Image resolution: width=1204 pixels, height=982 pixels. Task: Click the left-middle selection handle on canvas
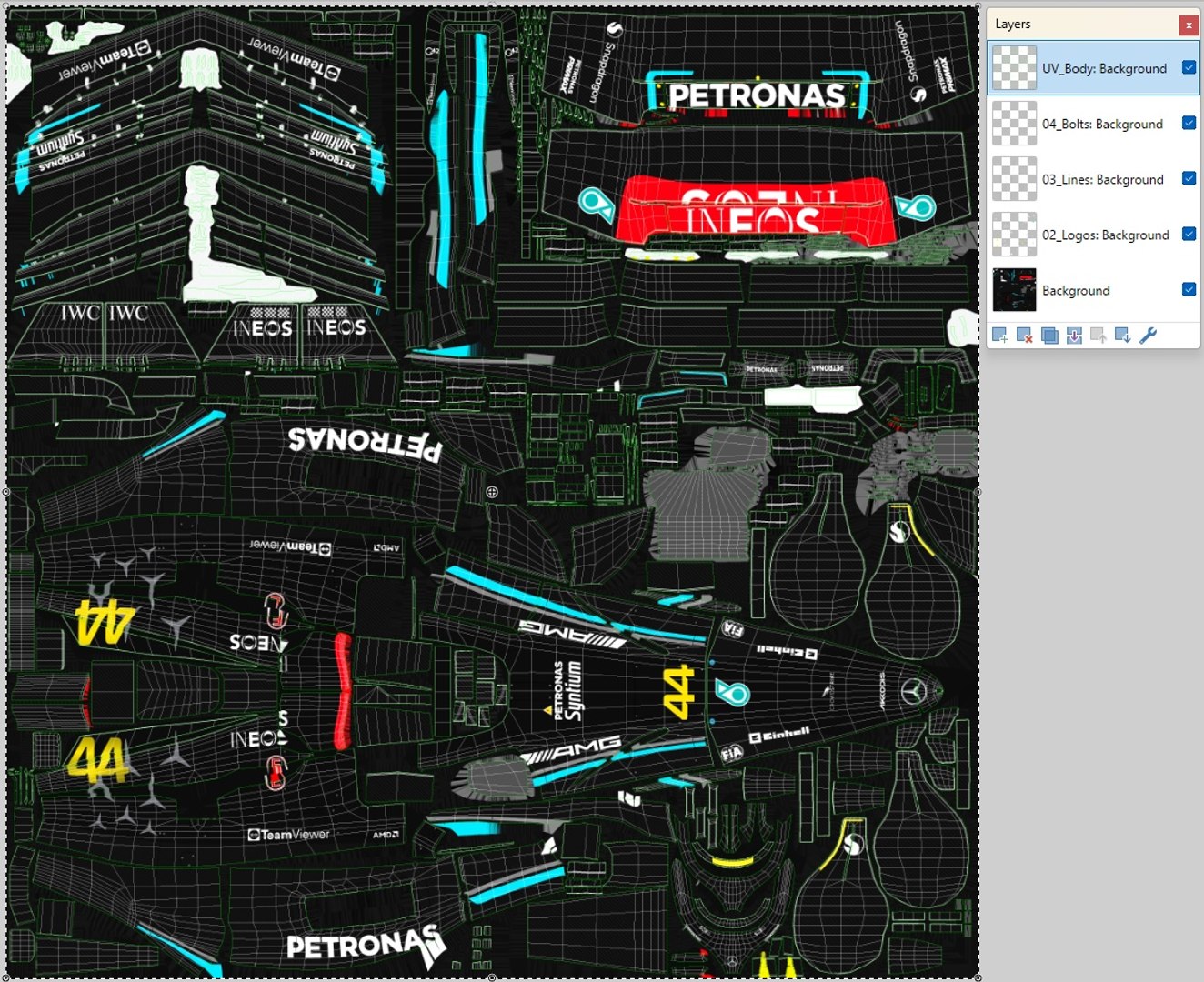point(5,492)
